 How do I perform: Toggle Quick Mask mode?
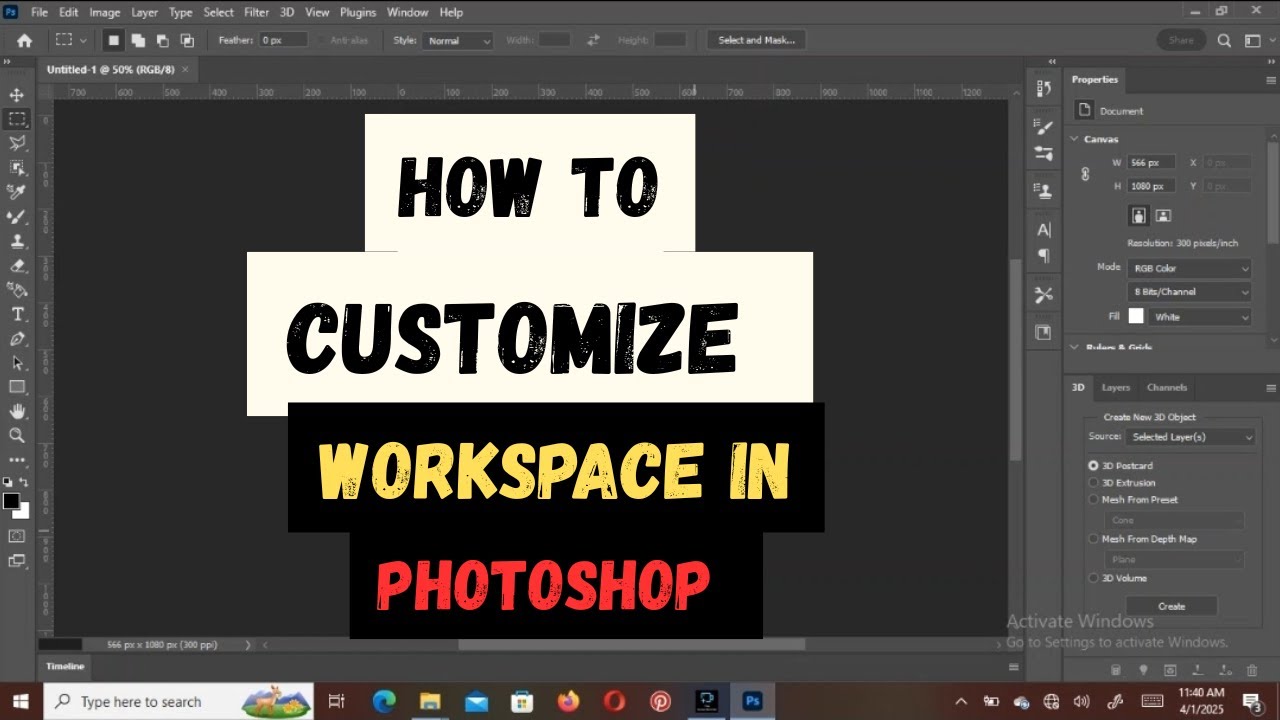click(17, 536)
